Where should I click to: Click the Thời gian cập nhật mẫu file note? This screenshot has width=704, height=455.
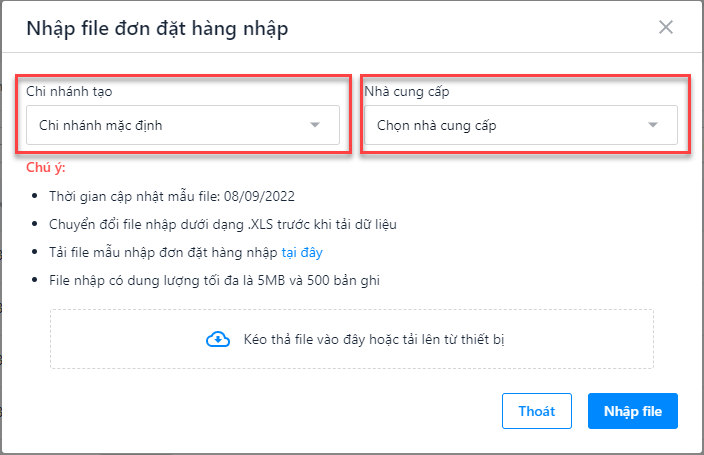pos(172,196)
